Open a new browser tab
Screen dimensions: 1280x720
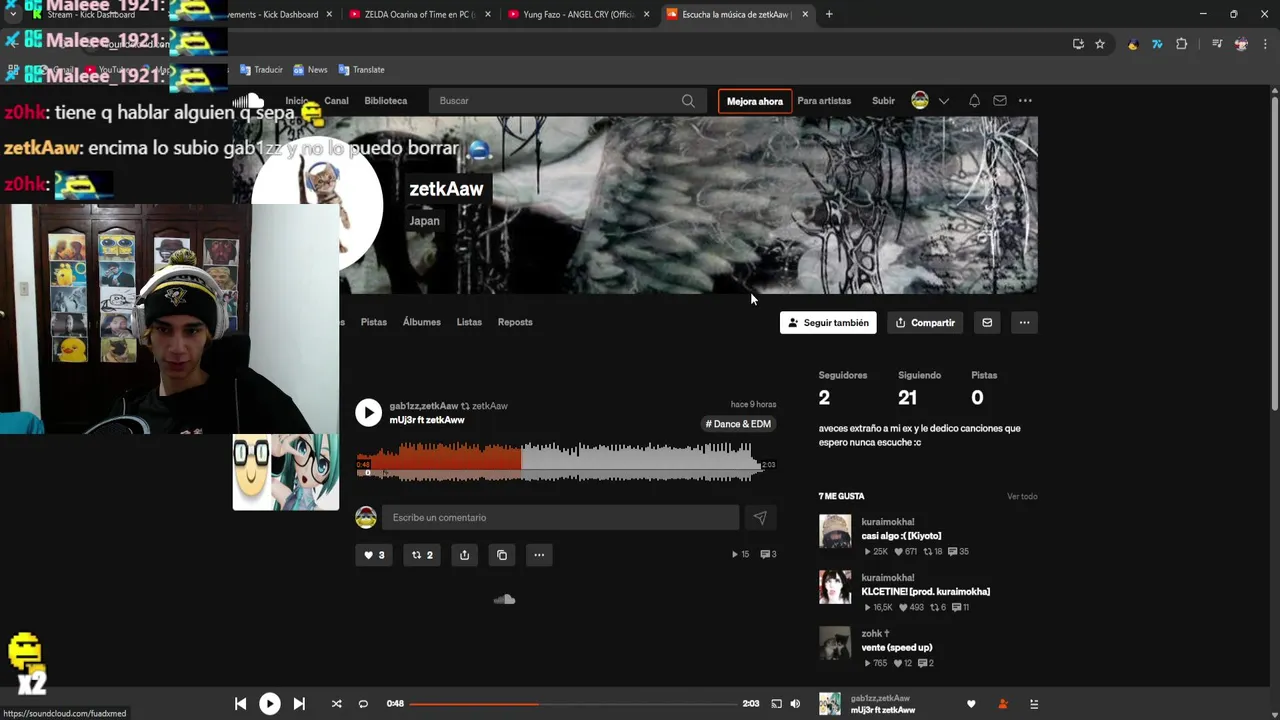click(829, 14)
